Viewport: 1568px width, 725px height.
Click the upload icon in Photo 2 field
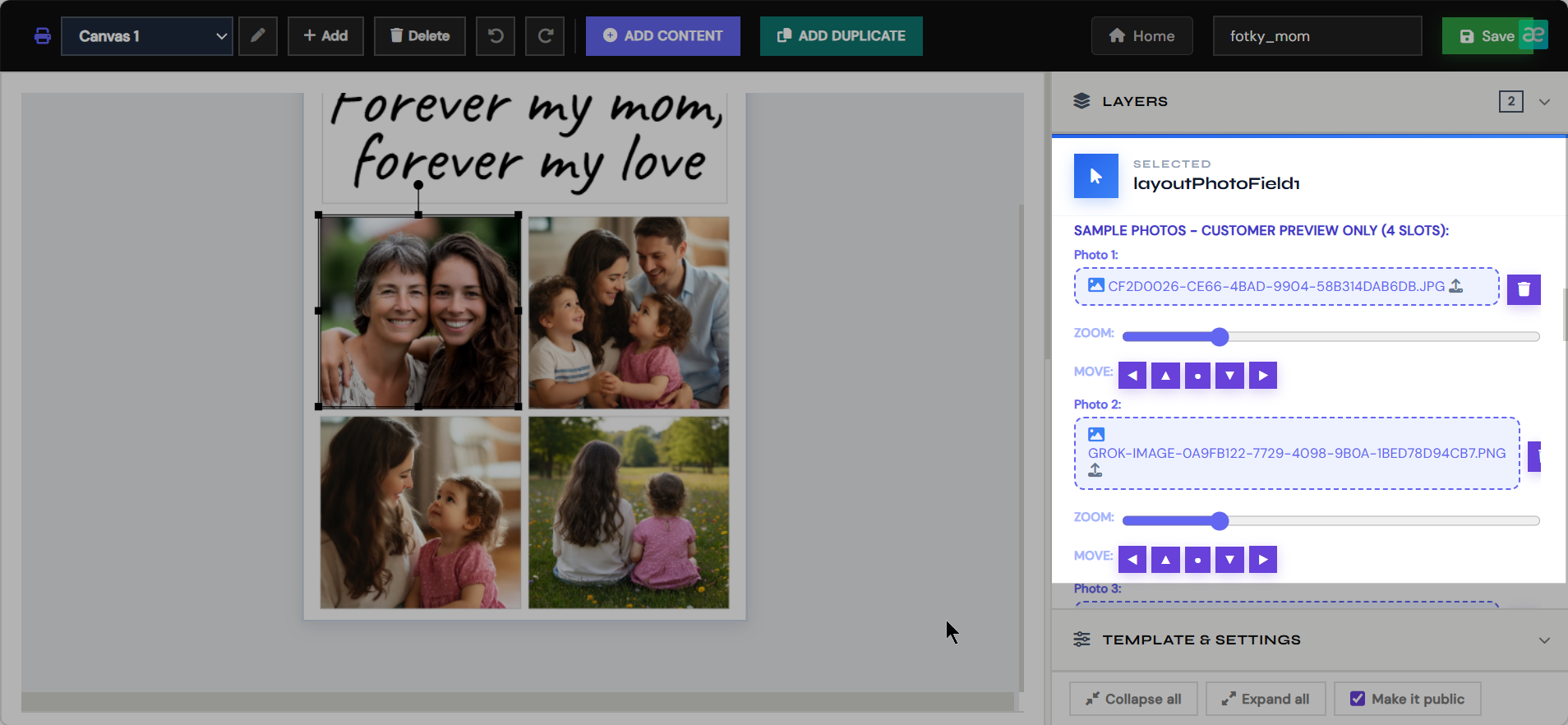point(1095,470)
